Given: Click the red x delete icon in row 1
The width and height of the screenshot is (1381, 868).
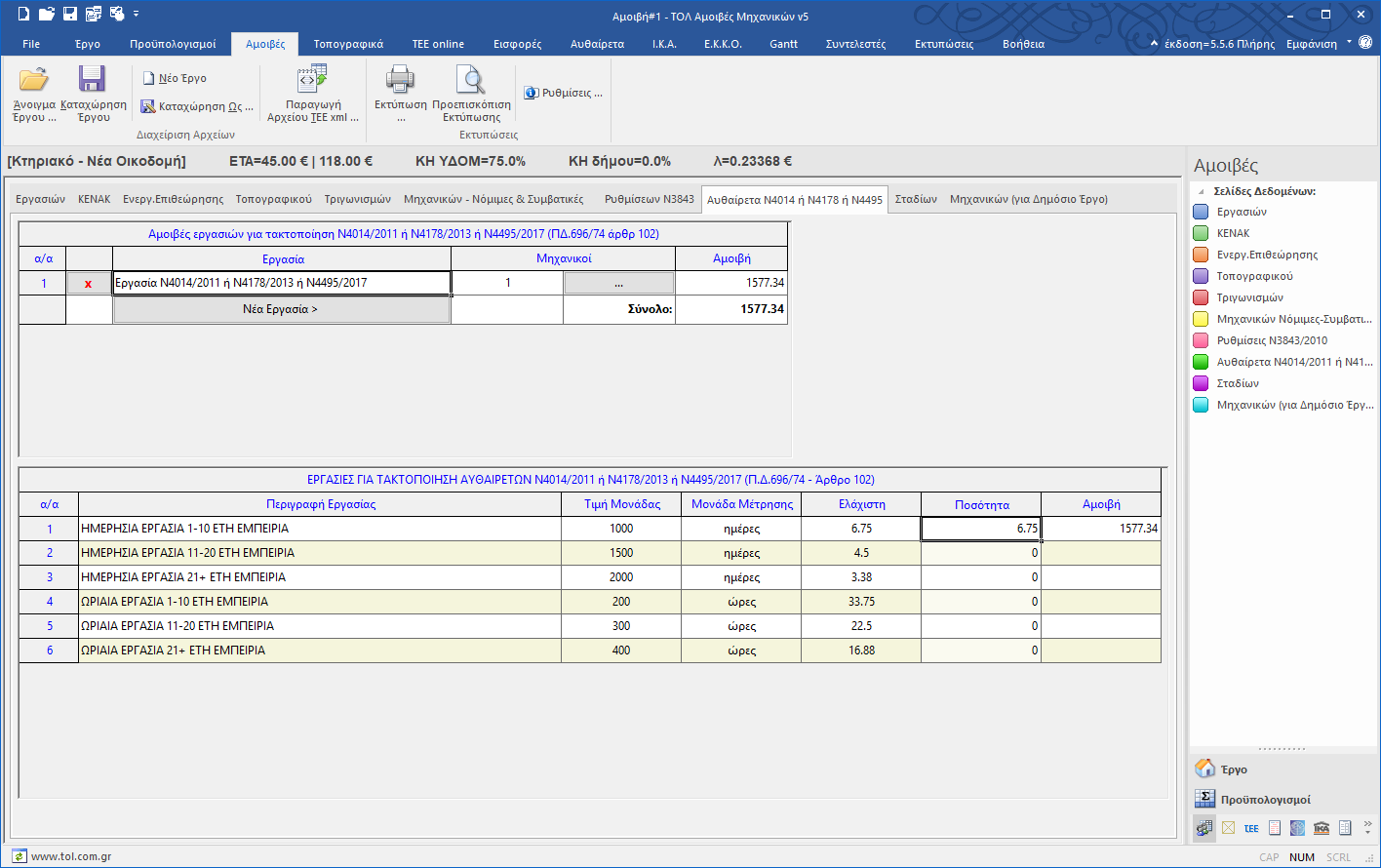Looking at the screenshot, I should pyautogui.click(x=89, y=284).
